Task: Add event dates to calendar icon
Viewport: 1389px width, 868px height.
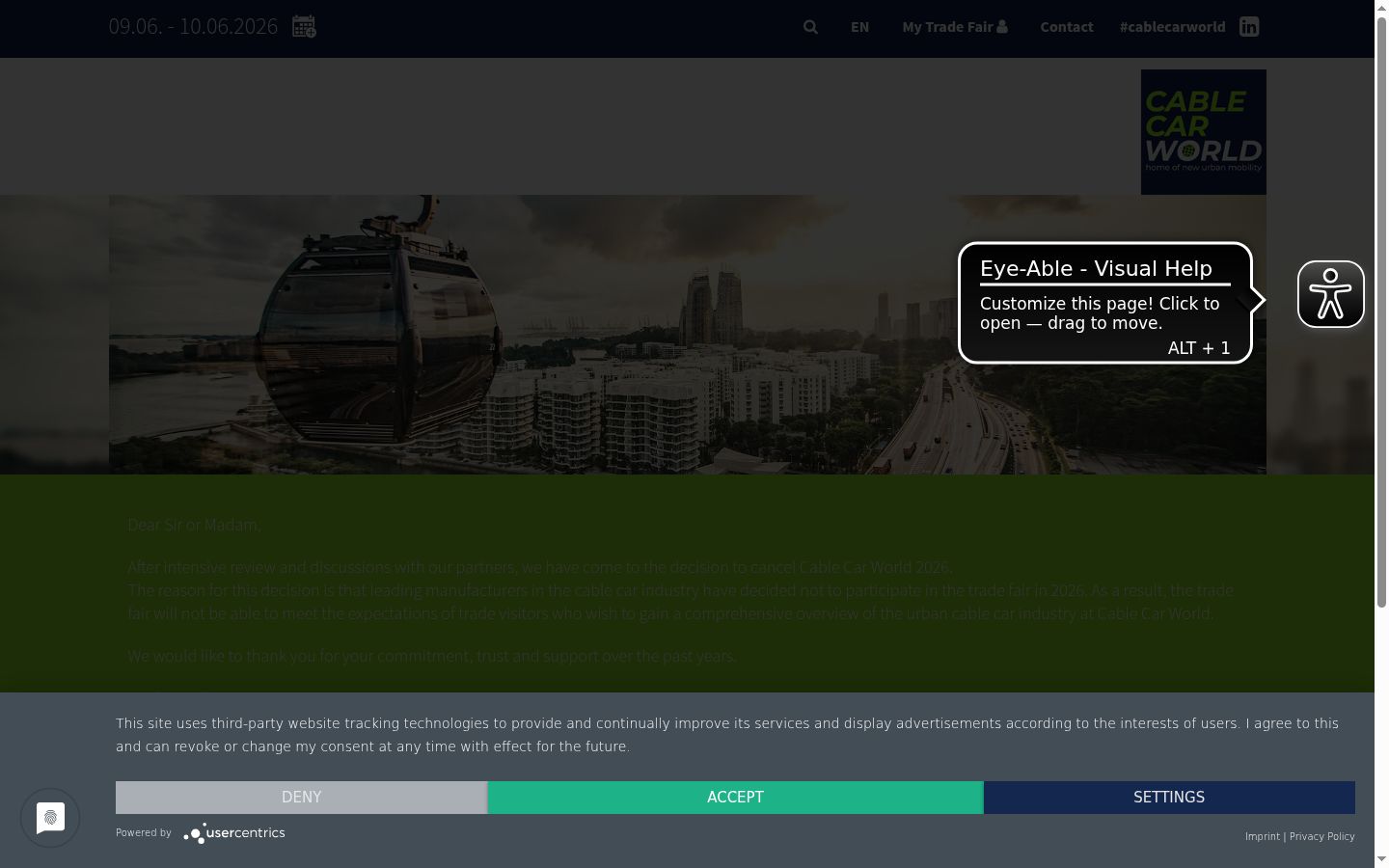Action: (x=304, y=27)
